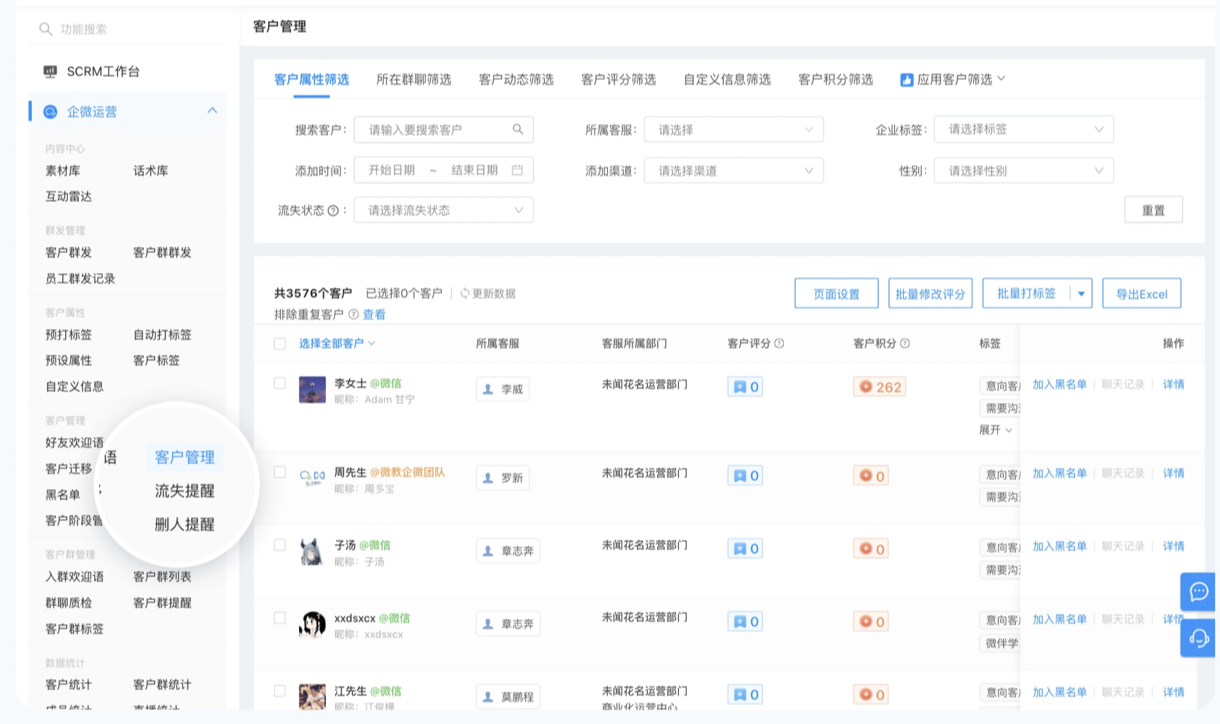The height and width of the screenshot is (724, 1220).
Task: Click the help icon next to 客户评分 header
Action: point(779,343)
